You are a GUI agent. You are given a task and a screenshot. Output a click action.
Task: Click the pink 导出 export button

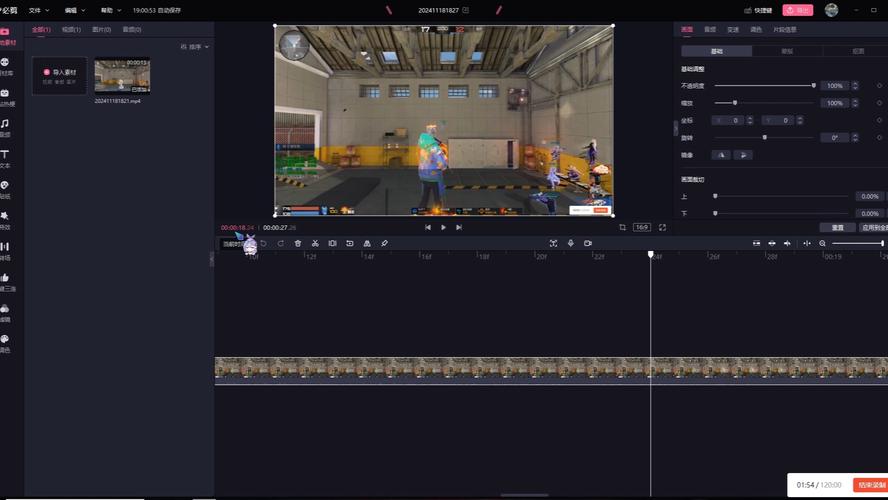[x=797, y=10]
